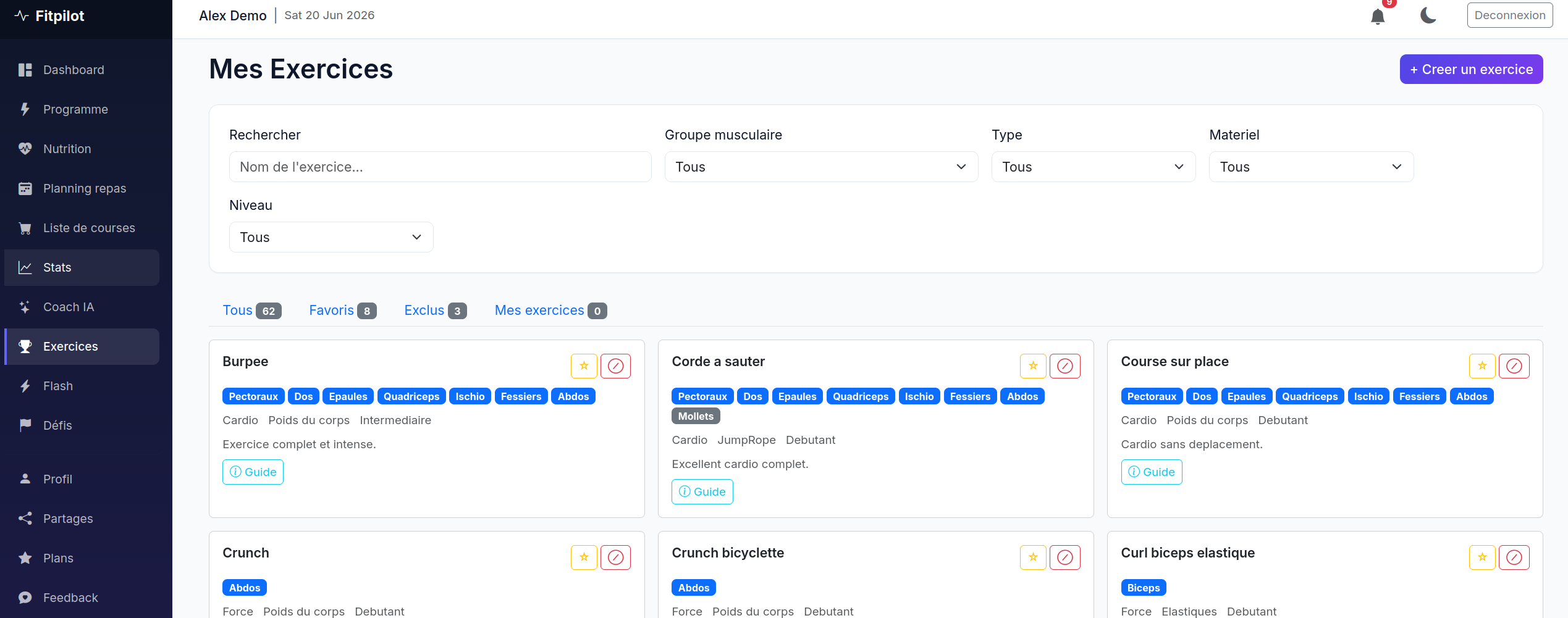
Task: Star the Course sur place exercise
Action: [x=1482, y=366]
